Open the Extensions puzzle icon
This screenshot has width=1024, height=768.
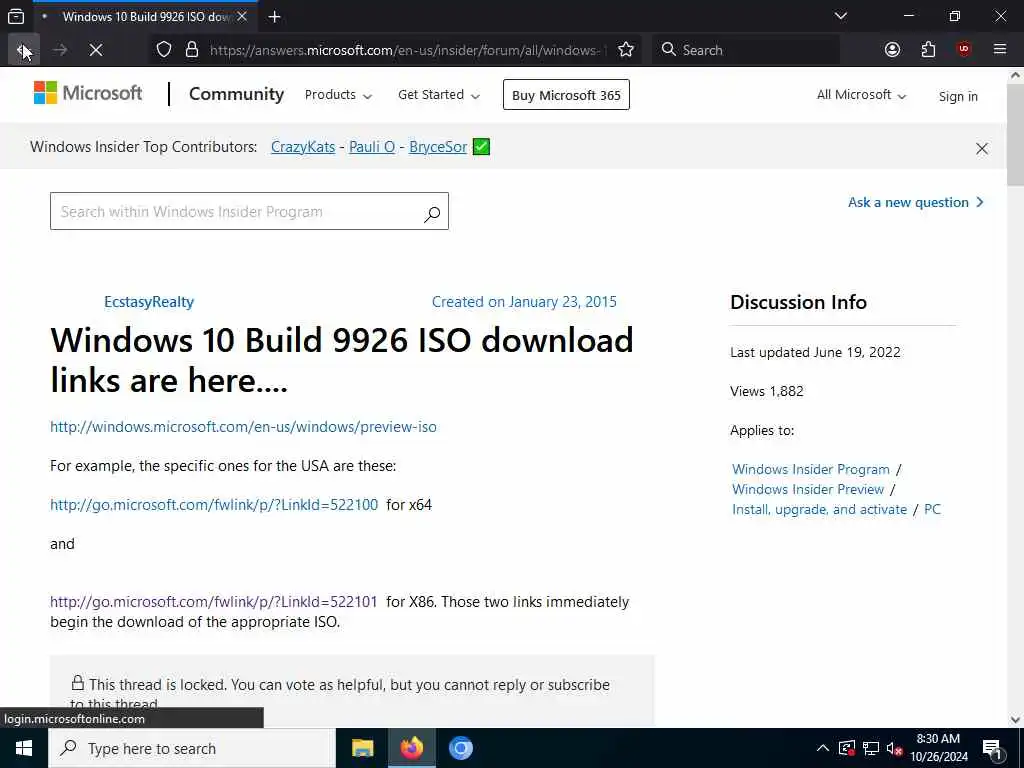point(928,50)
